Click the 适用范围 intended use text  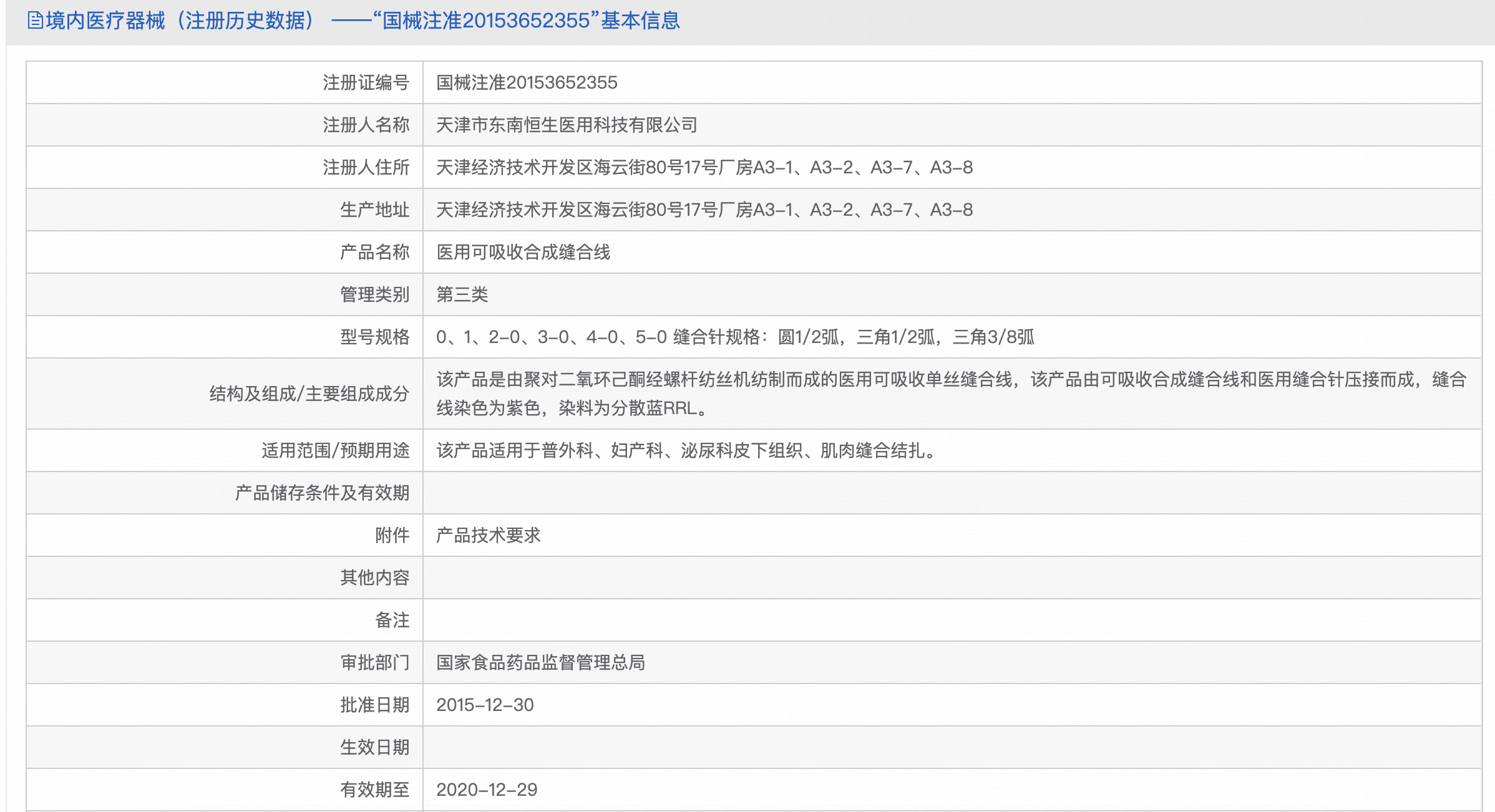click(686, 450)
